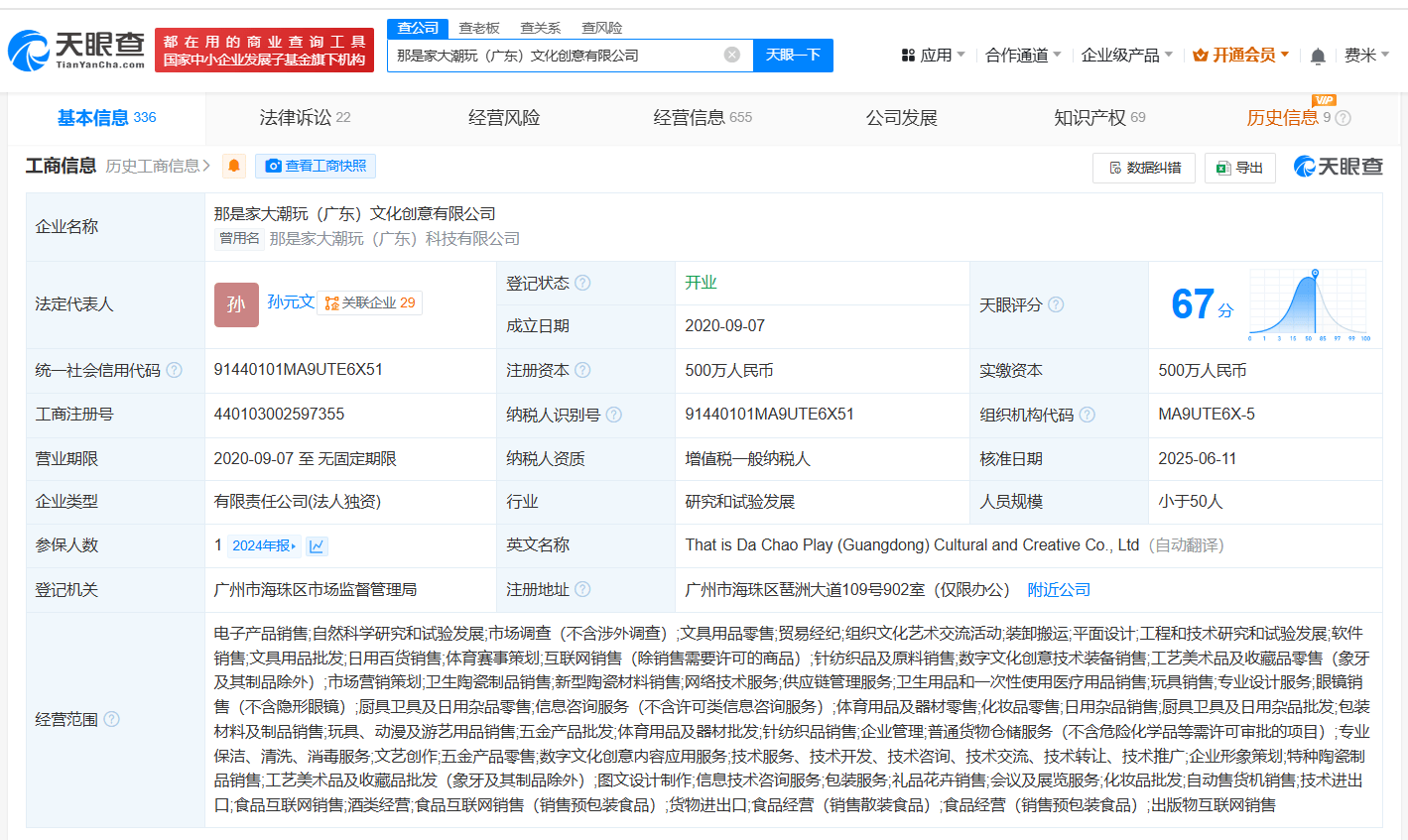Click the trend chart icon beside 2024年报

click(317, 545)
